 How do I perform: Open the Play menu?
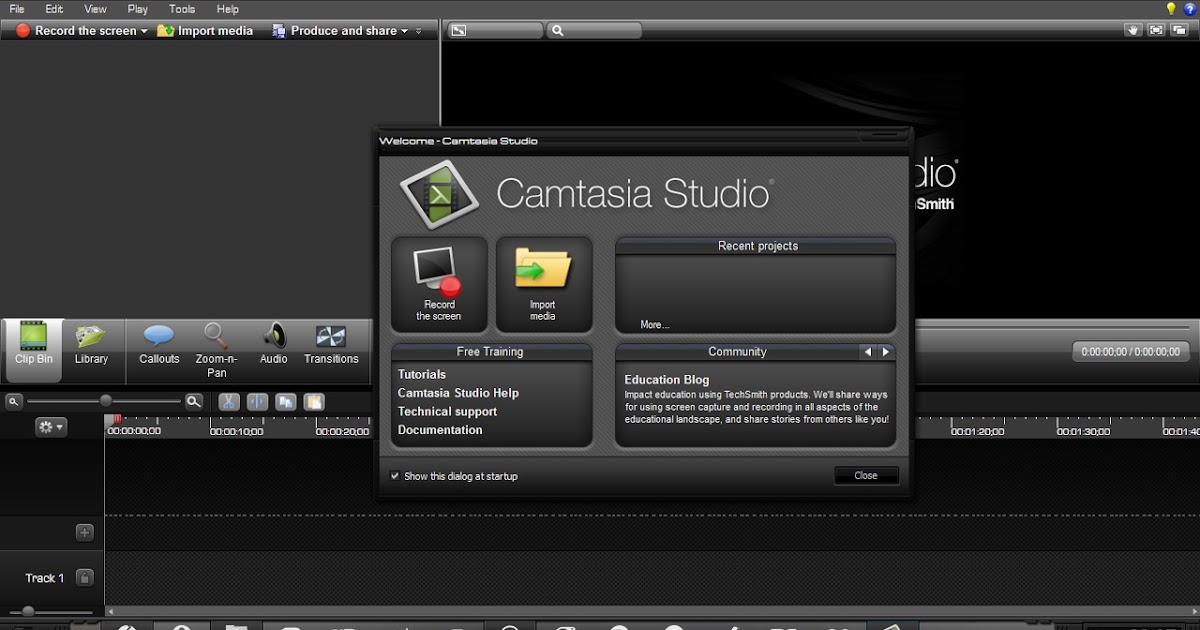click(x=138, y=9)
